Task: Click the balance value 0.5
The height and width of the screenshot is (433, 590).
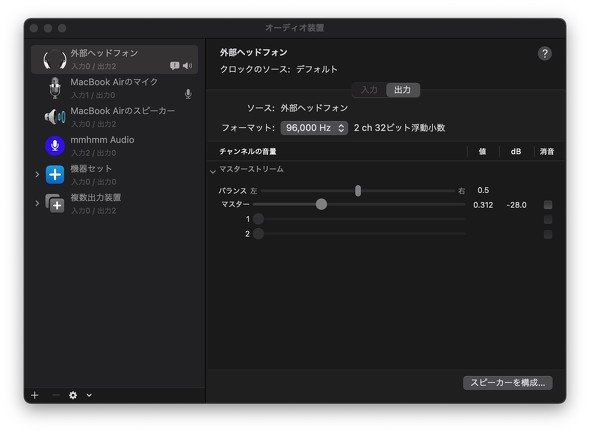Action: pyautogui.click(x=483, y=190)
